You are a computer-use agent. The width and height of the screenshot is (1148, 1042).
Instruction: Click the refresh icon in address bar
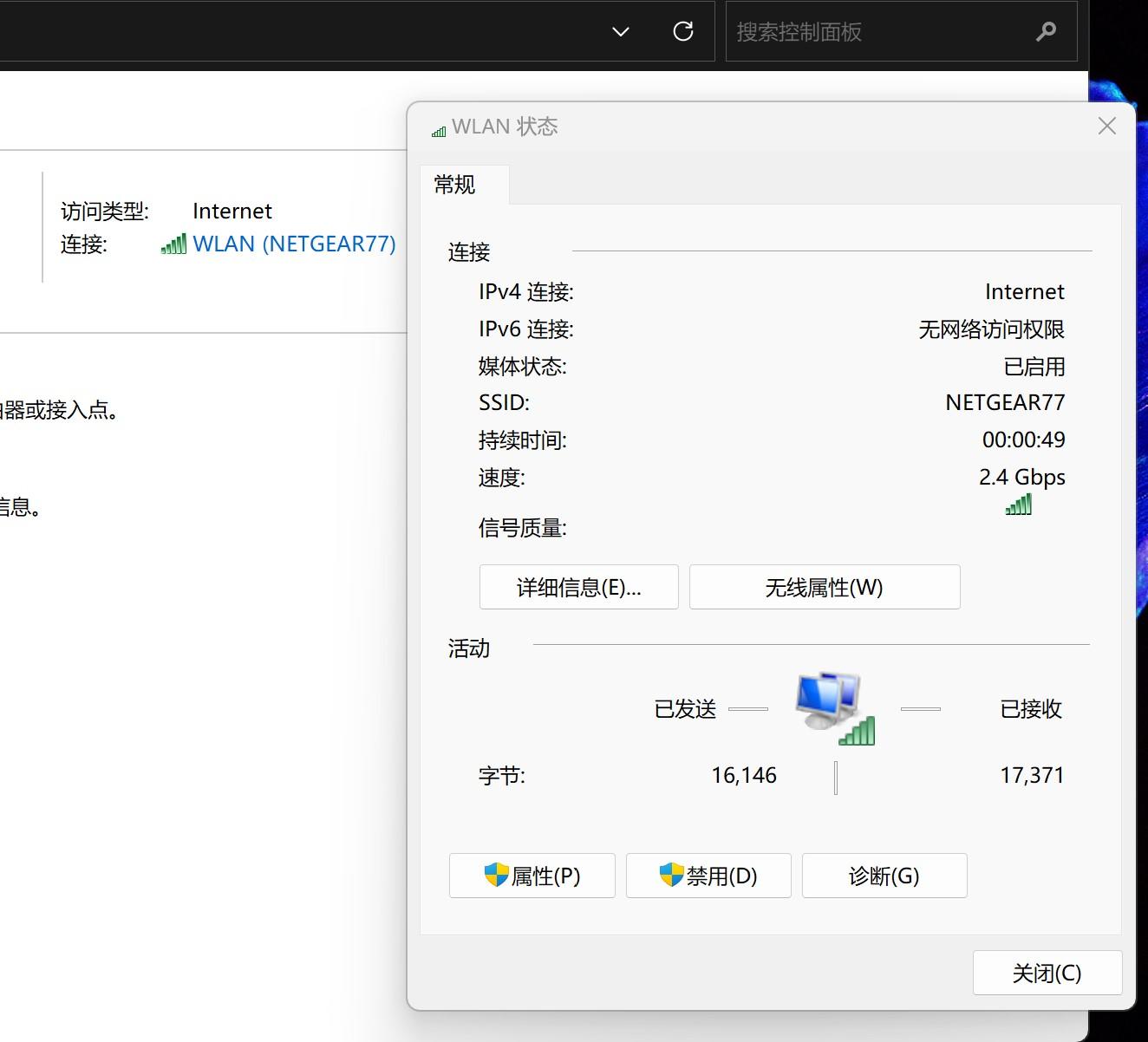[683, 31]
